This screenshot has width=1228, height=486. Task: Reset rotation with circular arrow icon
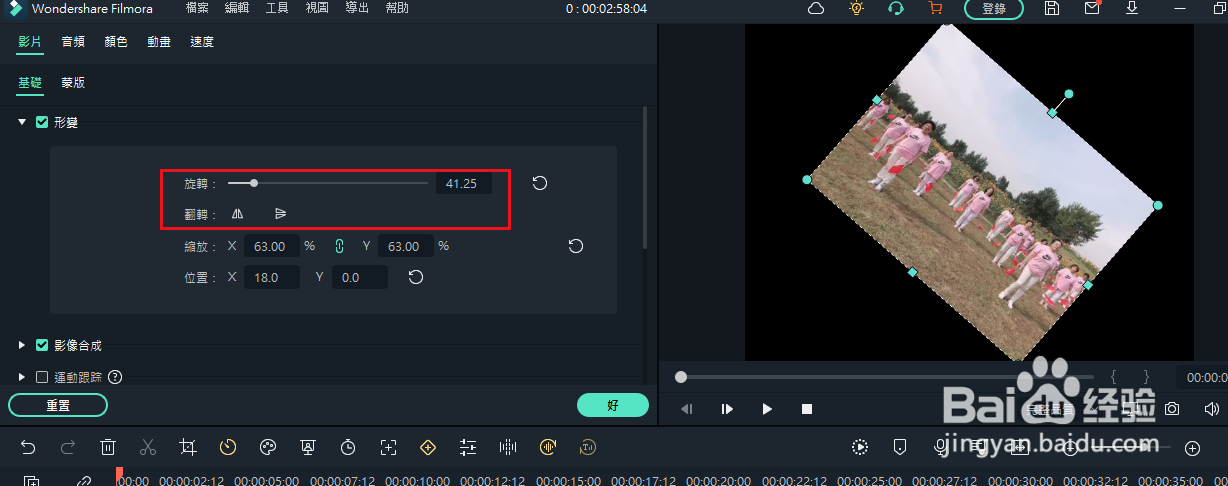[x=540, y=183]
